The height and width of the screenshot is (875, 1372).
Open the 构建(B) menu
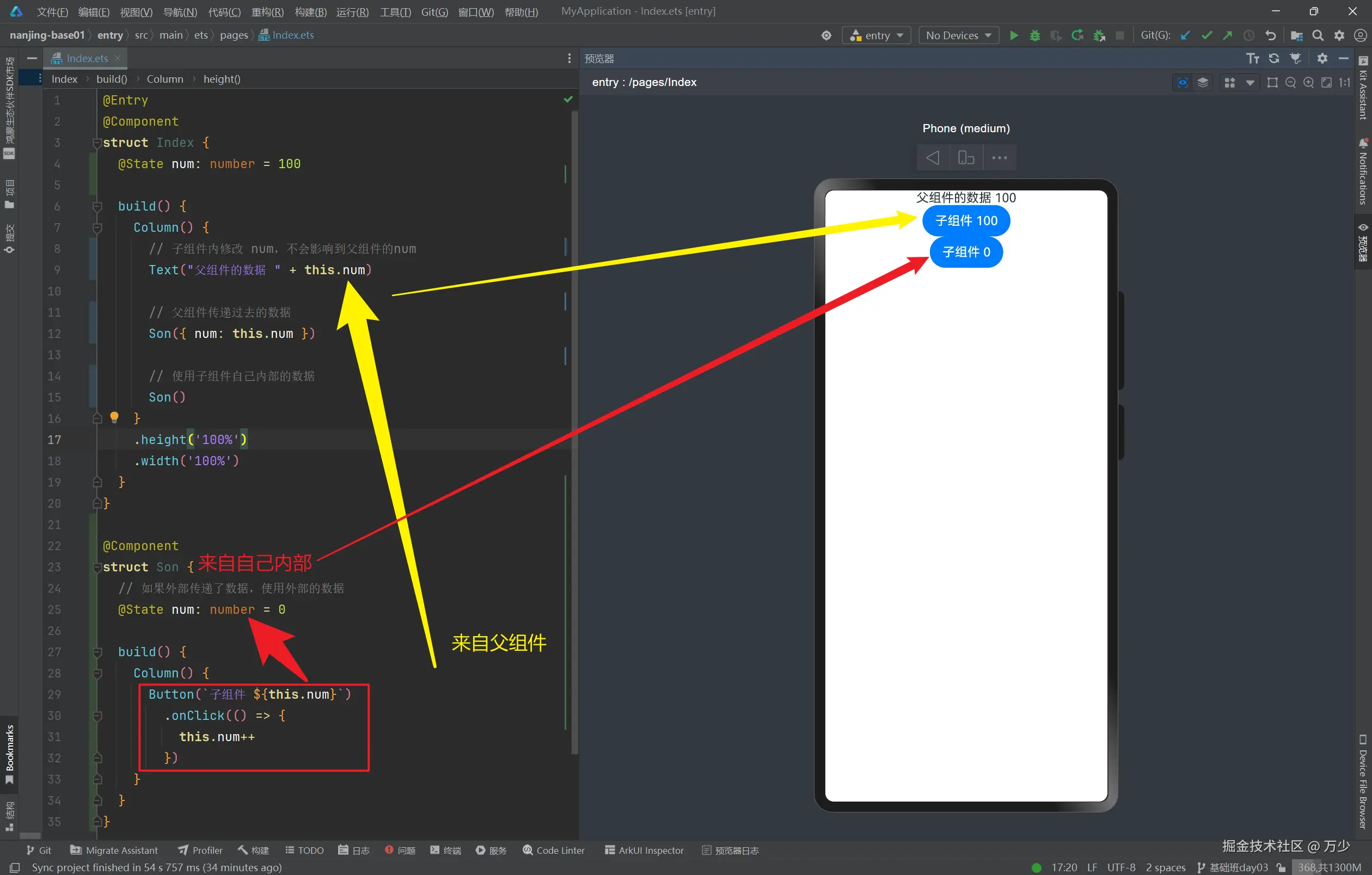click(x=310, y=12)
